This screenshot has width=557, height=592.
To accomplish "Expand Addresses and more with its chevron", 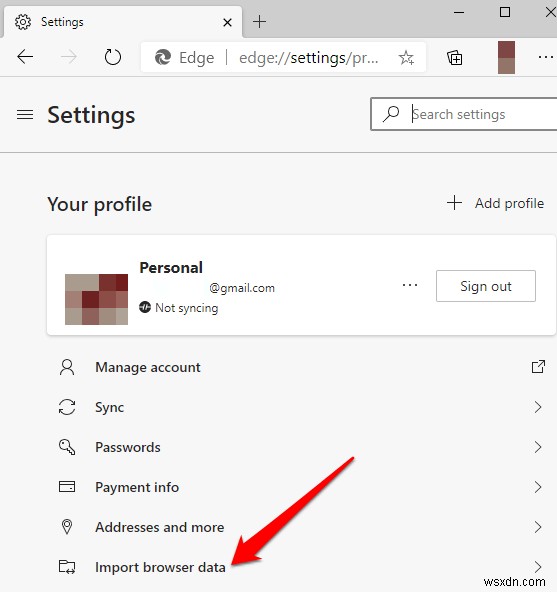I will (538, 527).
